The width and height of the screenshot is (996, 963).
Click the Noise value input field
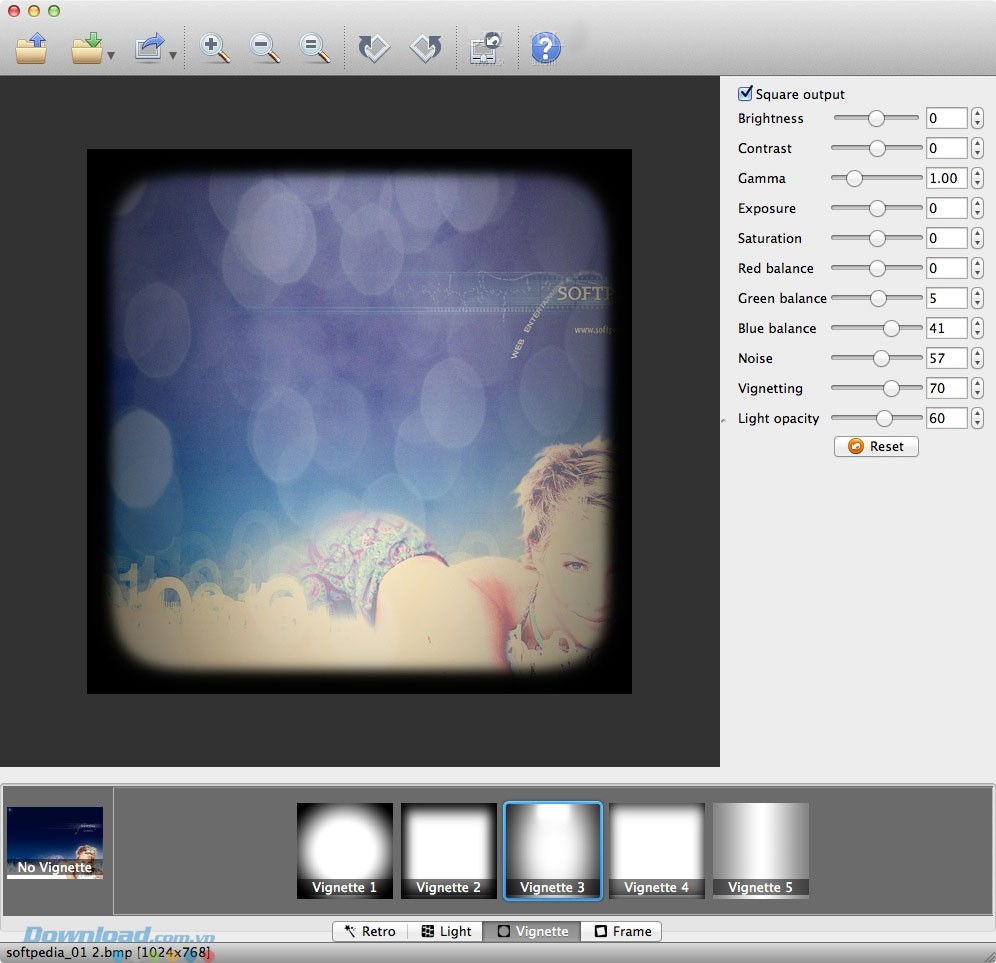pos(946,358)
